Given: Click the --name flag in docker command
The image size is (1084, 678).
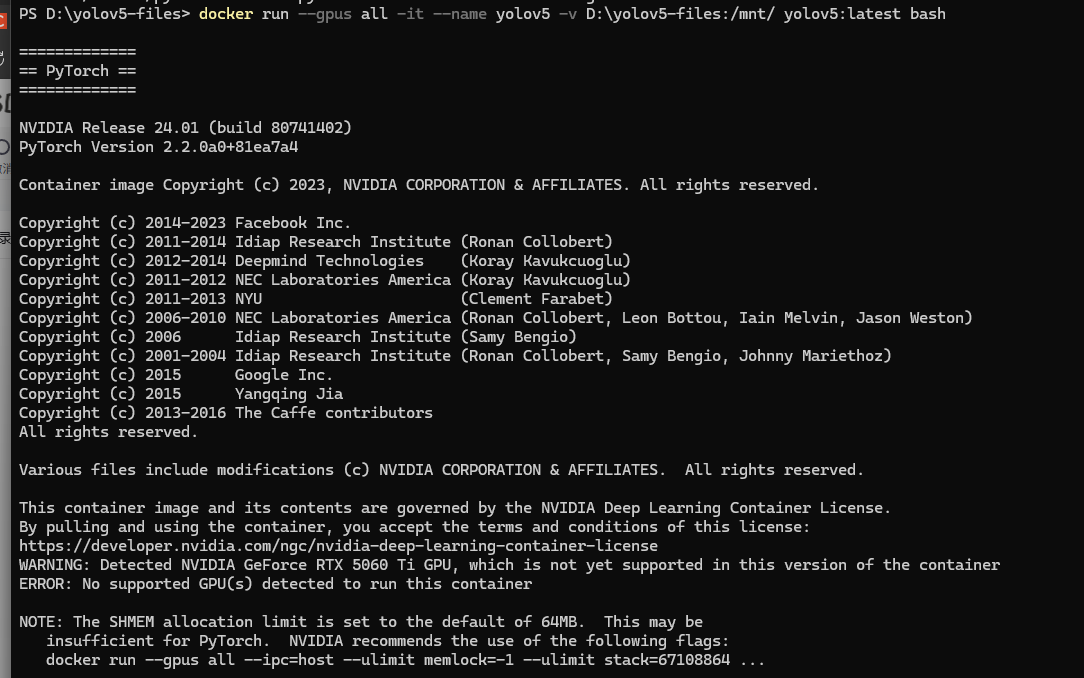Looking at the screenshot, I should pyautogui.click(x=460, y=14).
